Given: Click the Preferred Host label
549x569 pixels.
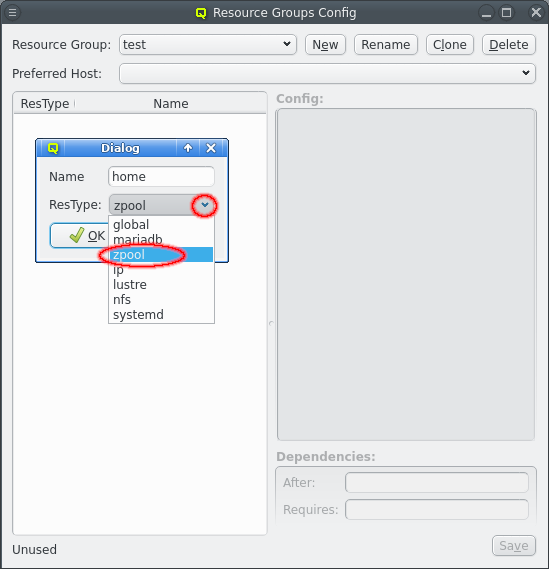Looking at the screenshot, I should click(57, 74).
